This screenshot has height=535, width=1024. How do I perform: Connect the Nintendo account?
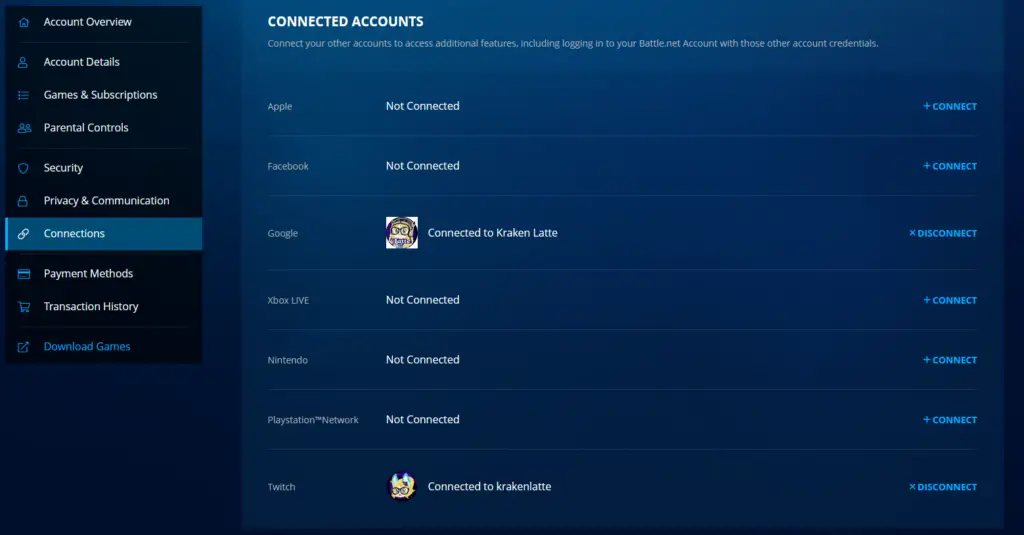950,360
